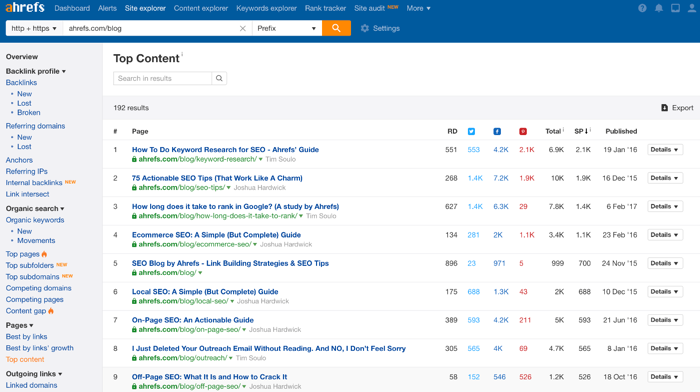Open Top pages report

23,254
